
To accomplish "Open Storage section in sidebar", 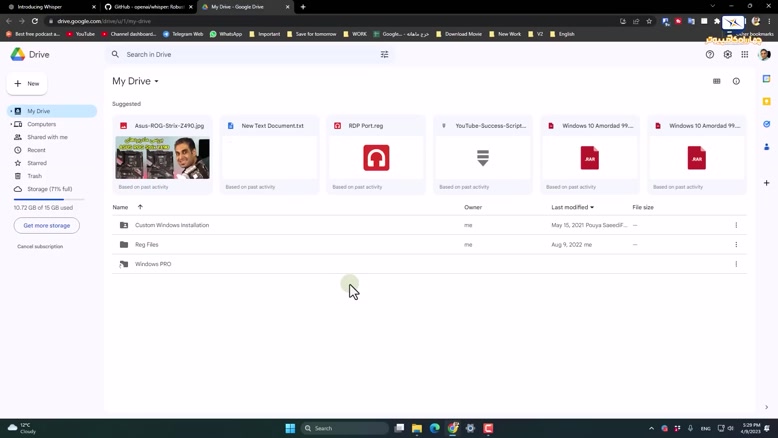I will [x=50, y=189].
